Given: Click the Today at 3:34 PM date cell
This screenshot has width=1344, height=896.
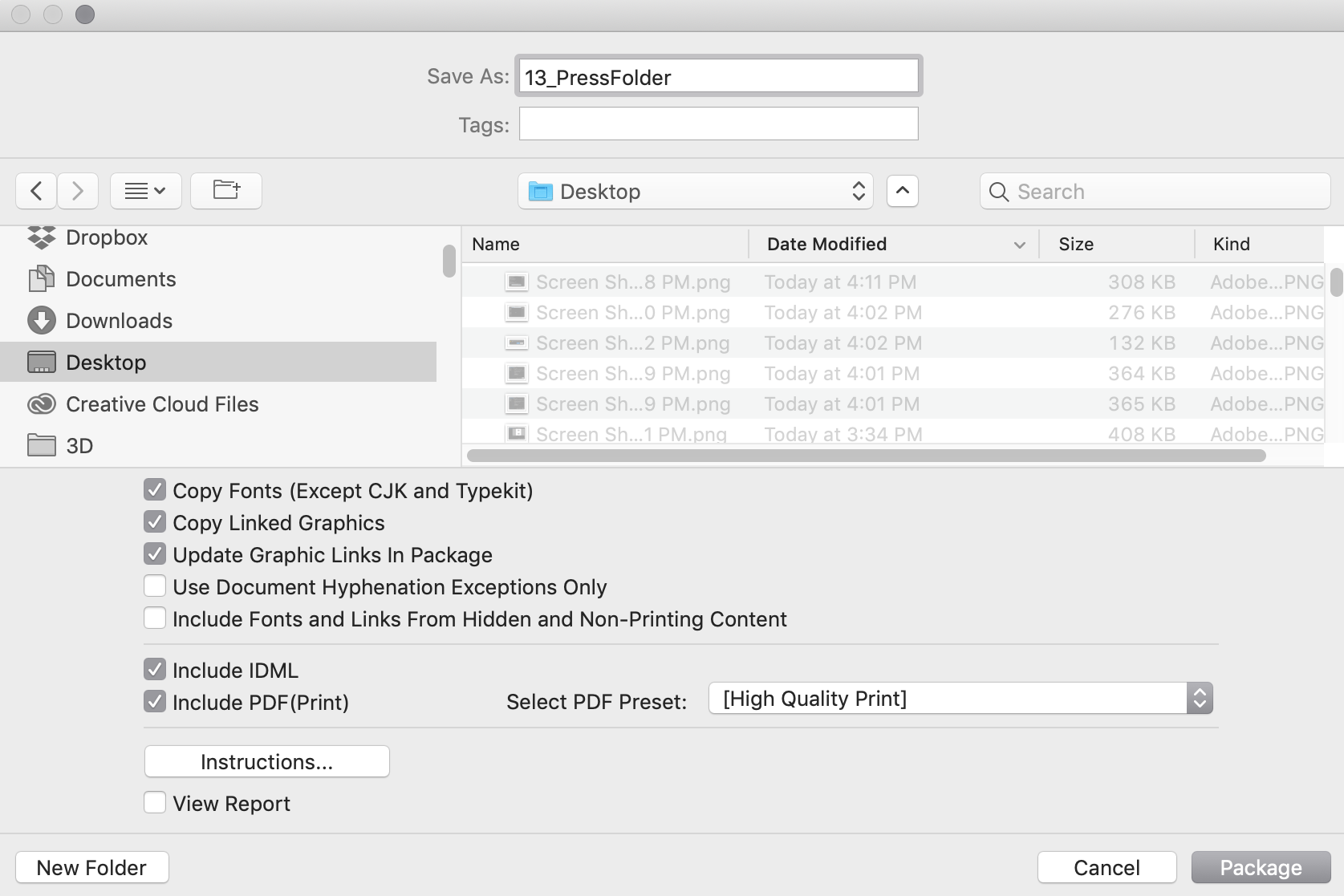Looking at the screenshot, I should pos(843,434).
